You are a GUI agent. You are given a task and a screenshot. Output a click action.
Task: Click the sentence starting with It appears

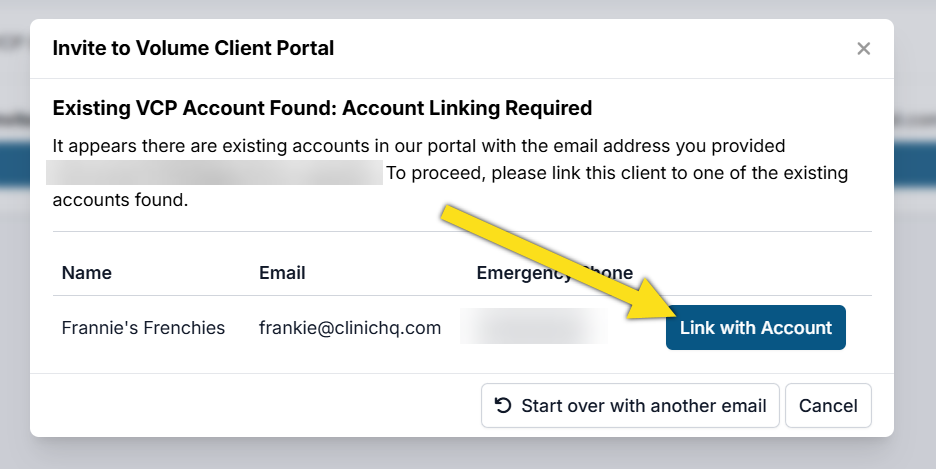(418, 146)
